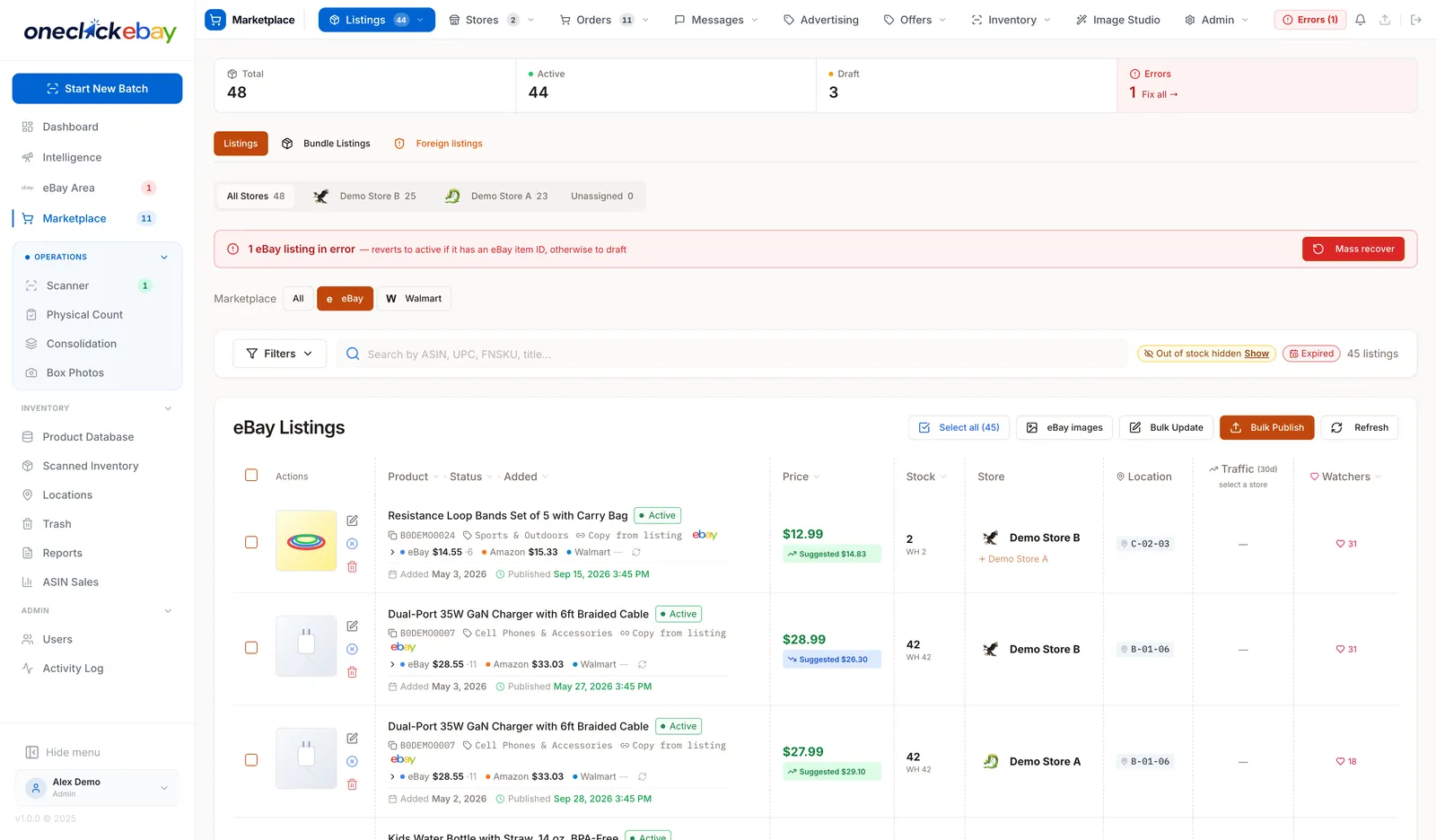This screenshot has width=1436, height=840.
Task: Toggle the Expired filter chip
Action: tap(1311, 354)
